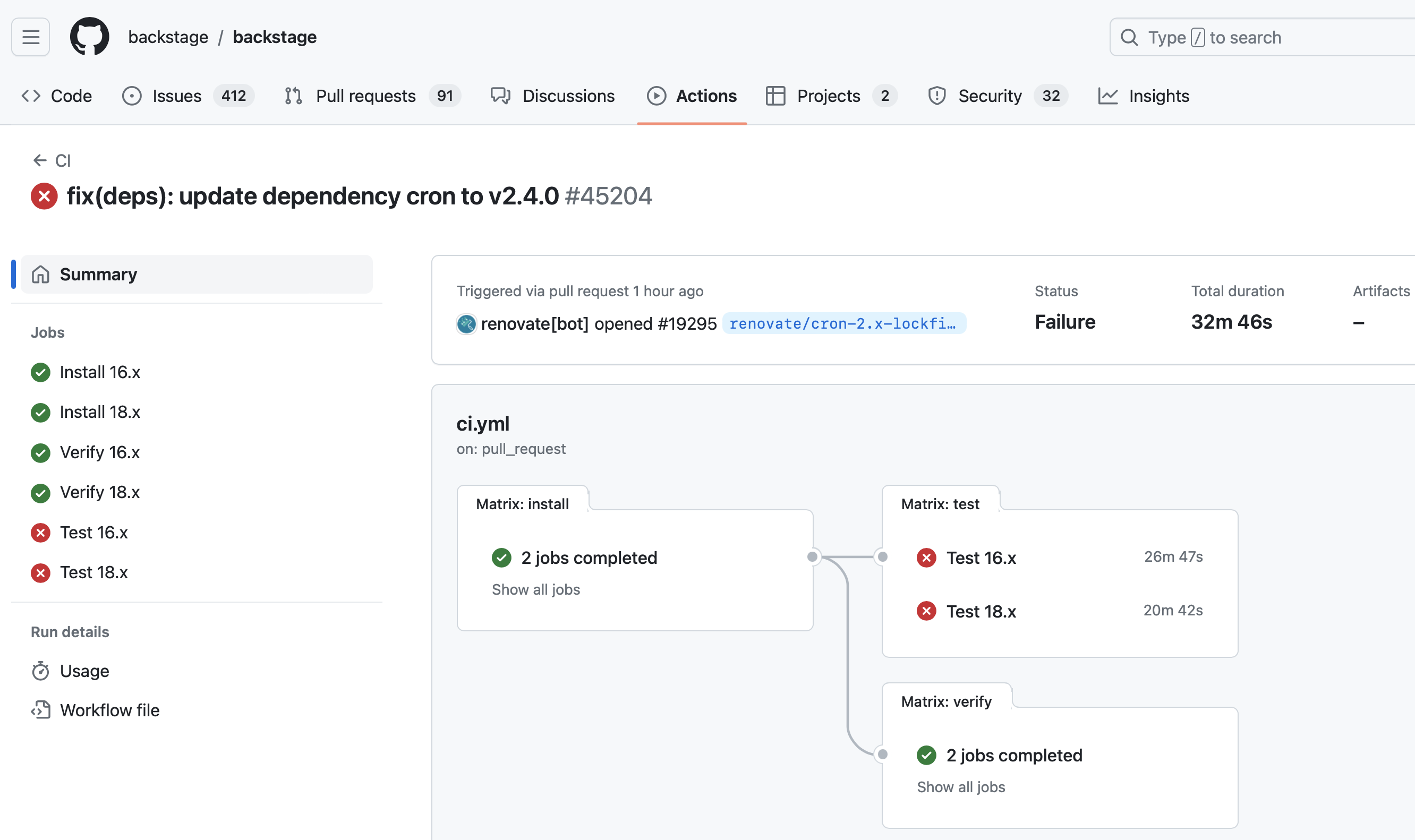Click red X icon next to sidebar Test 16.x
This screenshot has height=840, width=1415.
pos(41,533)
